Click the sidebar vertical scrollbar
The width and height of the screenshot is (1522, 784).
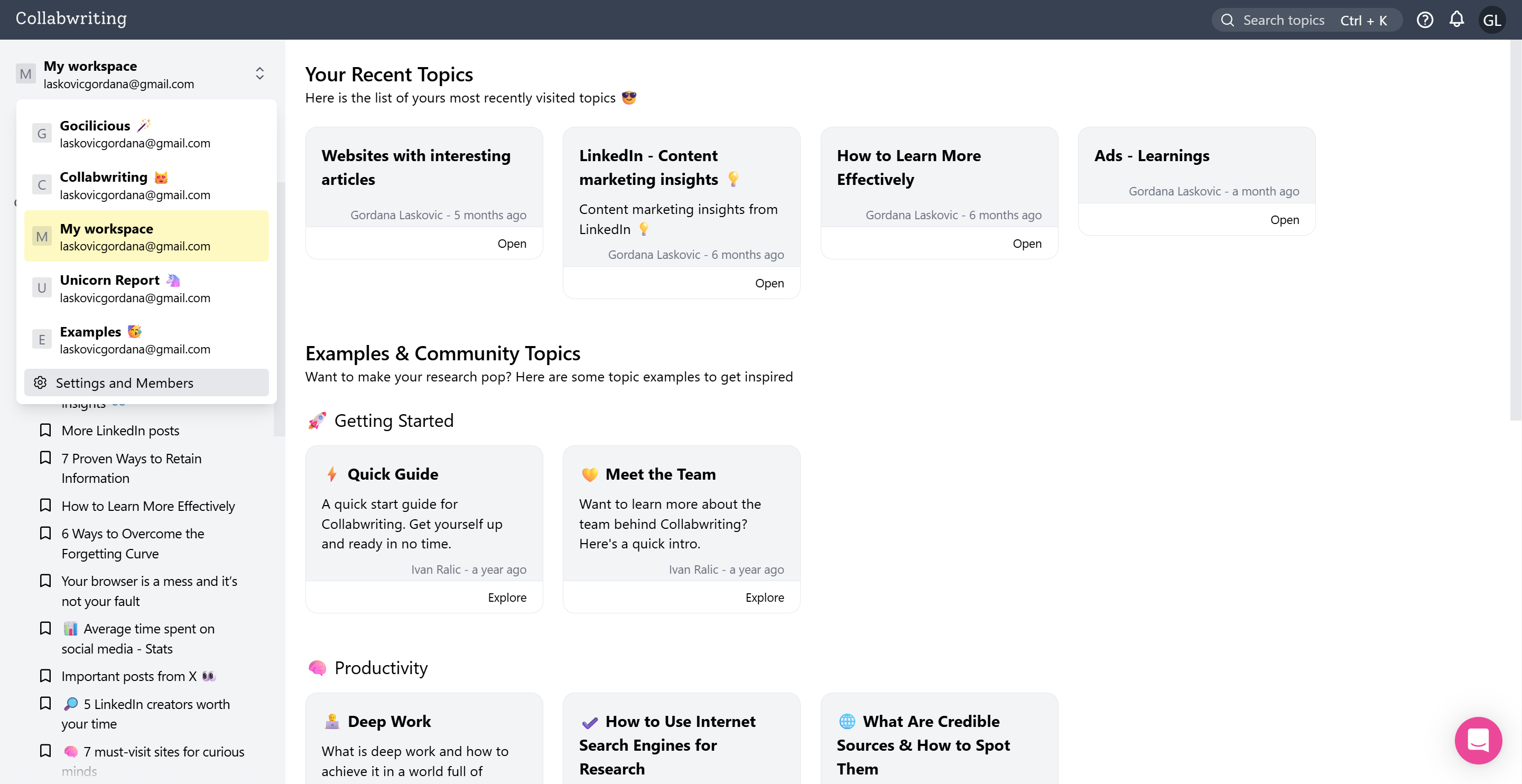pos(280,309)
